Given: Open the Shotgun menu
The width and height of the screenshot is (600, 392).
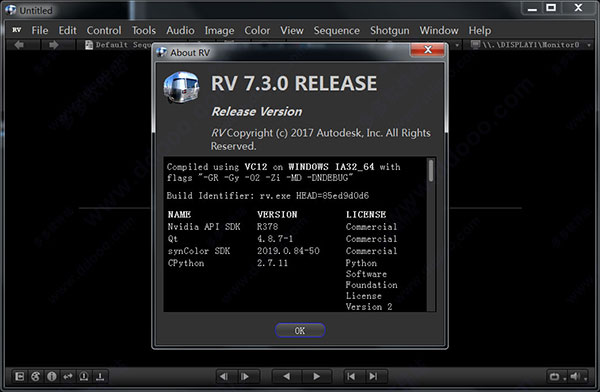Looking at the screenshot, I should point(390,30).
